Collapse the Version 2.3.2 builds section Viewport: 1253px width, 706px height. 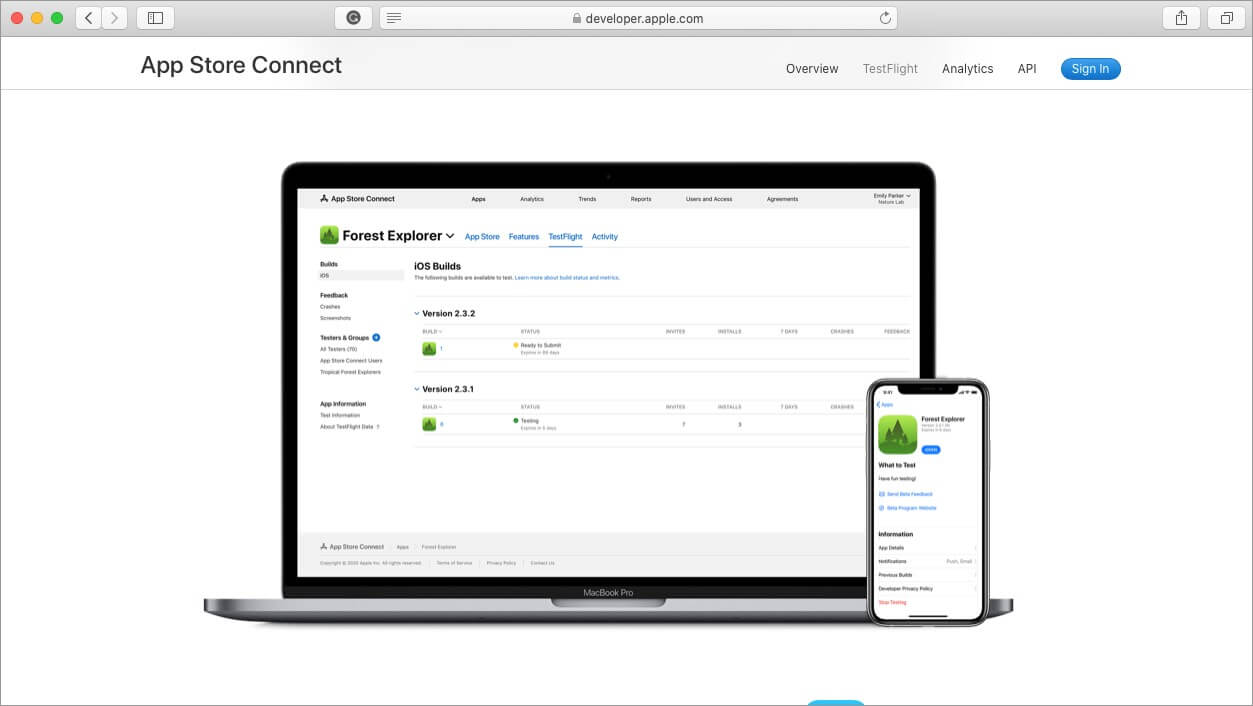click(417, 314)
